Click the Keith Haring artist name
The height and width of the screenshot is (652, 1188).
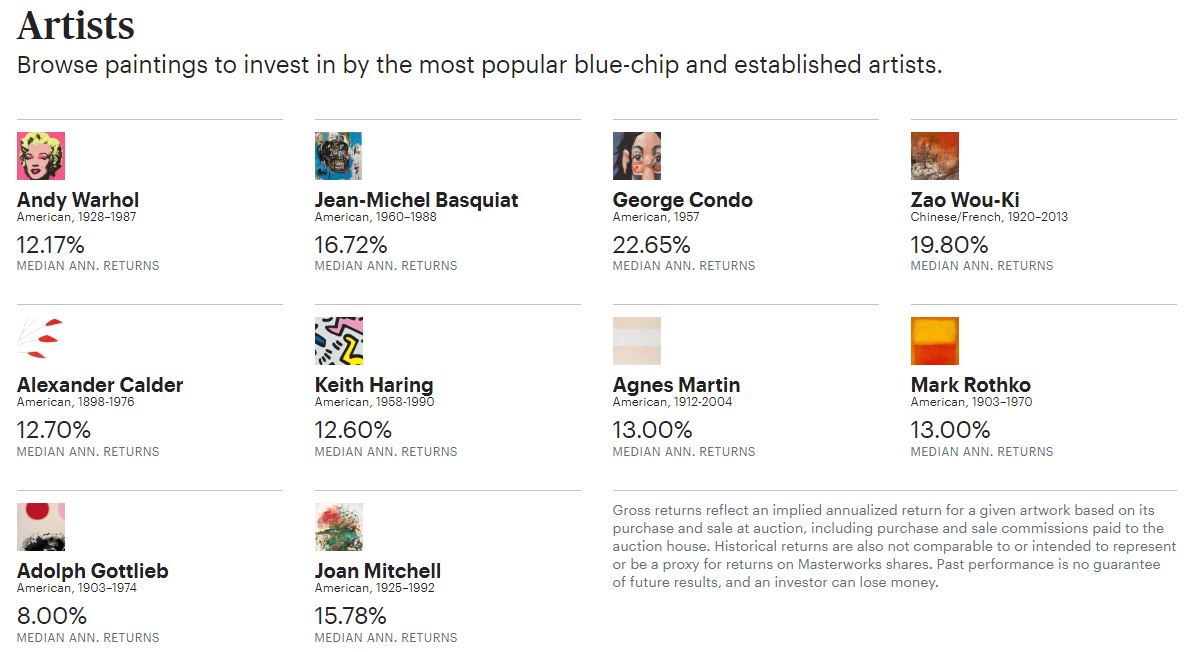[374, 385]
